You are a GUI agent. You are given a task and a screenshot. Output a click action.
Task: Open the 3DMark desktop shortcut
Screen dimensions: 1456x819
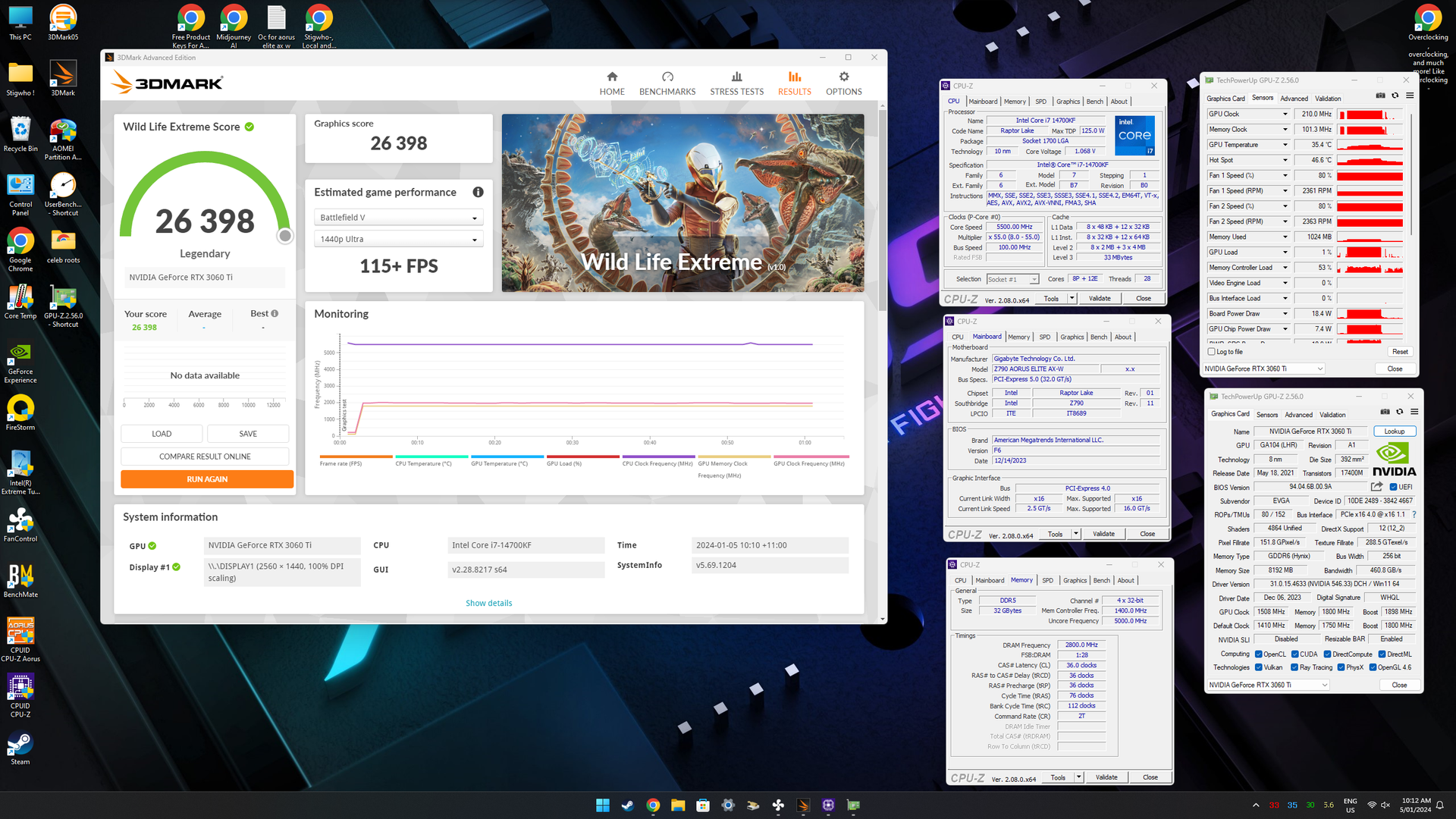click(x=63, y=79)
